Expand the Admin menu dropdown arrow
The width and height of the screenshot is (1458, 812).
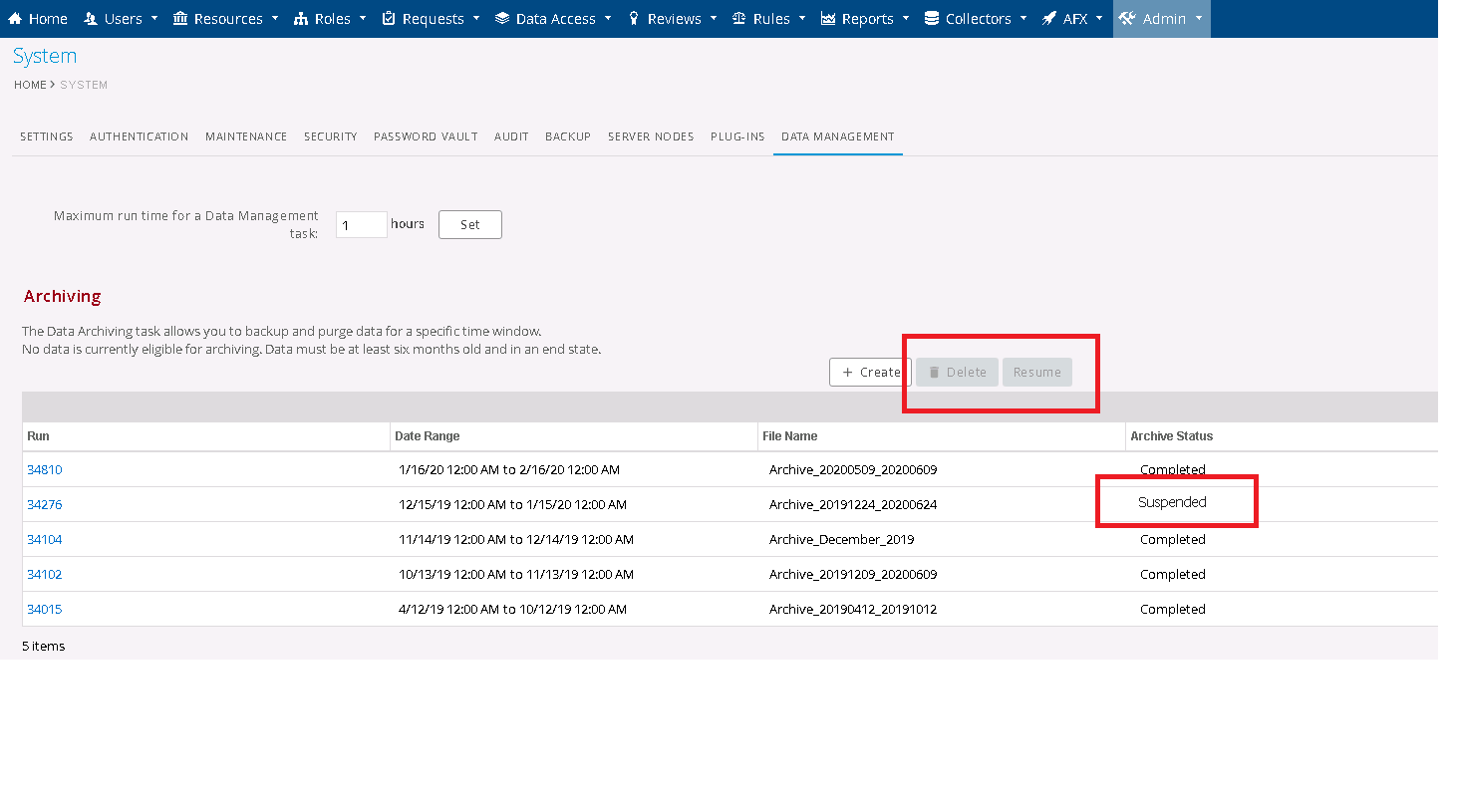[x=1199, y=19]
